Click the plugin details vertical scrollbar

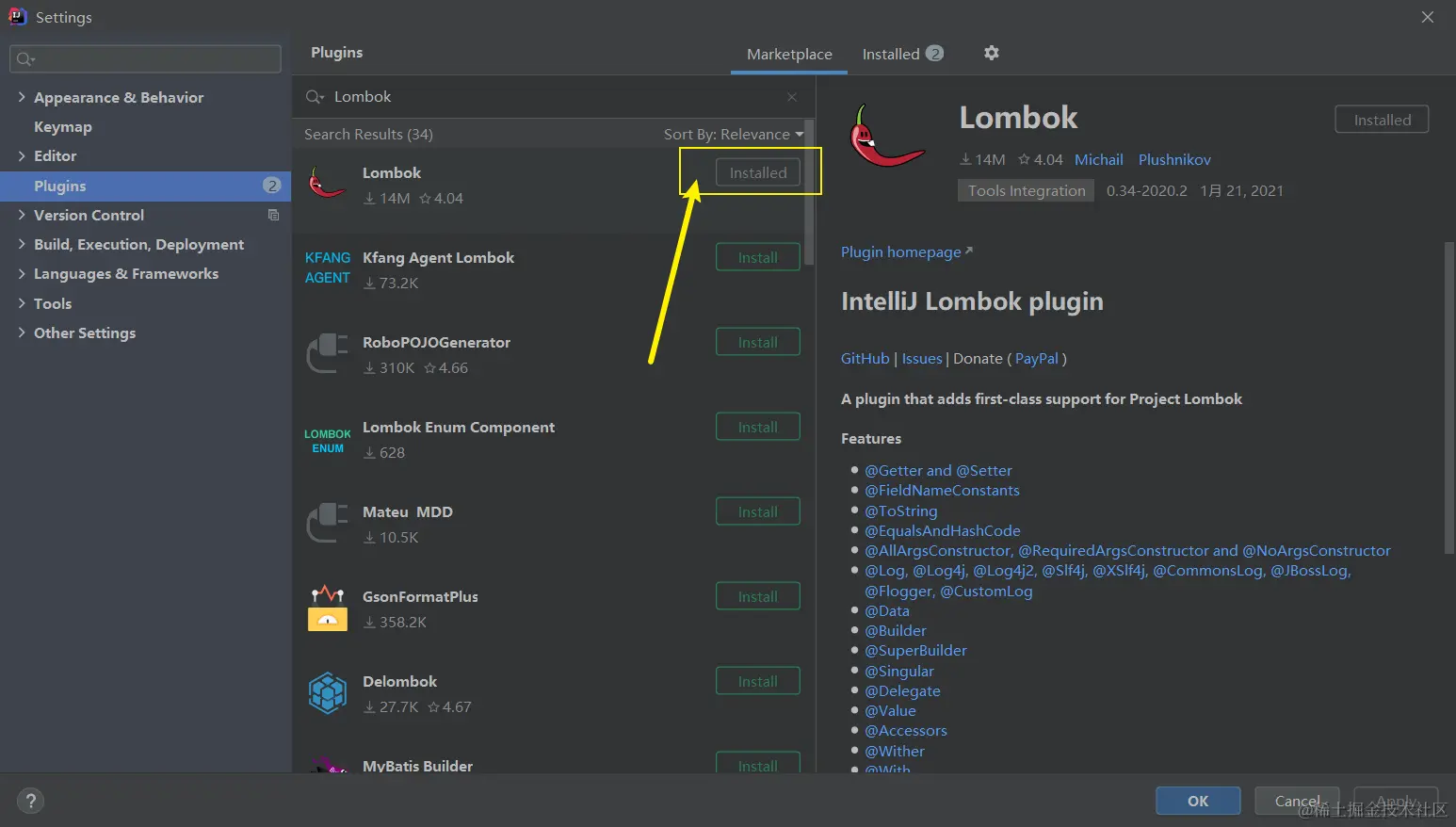point(1448,397)
